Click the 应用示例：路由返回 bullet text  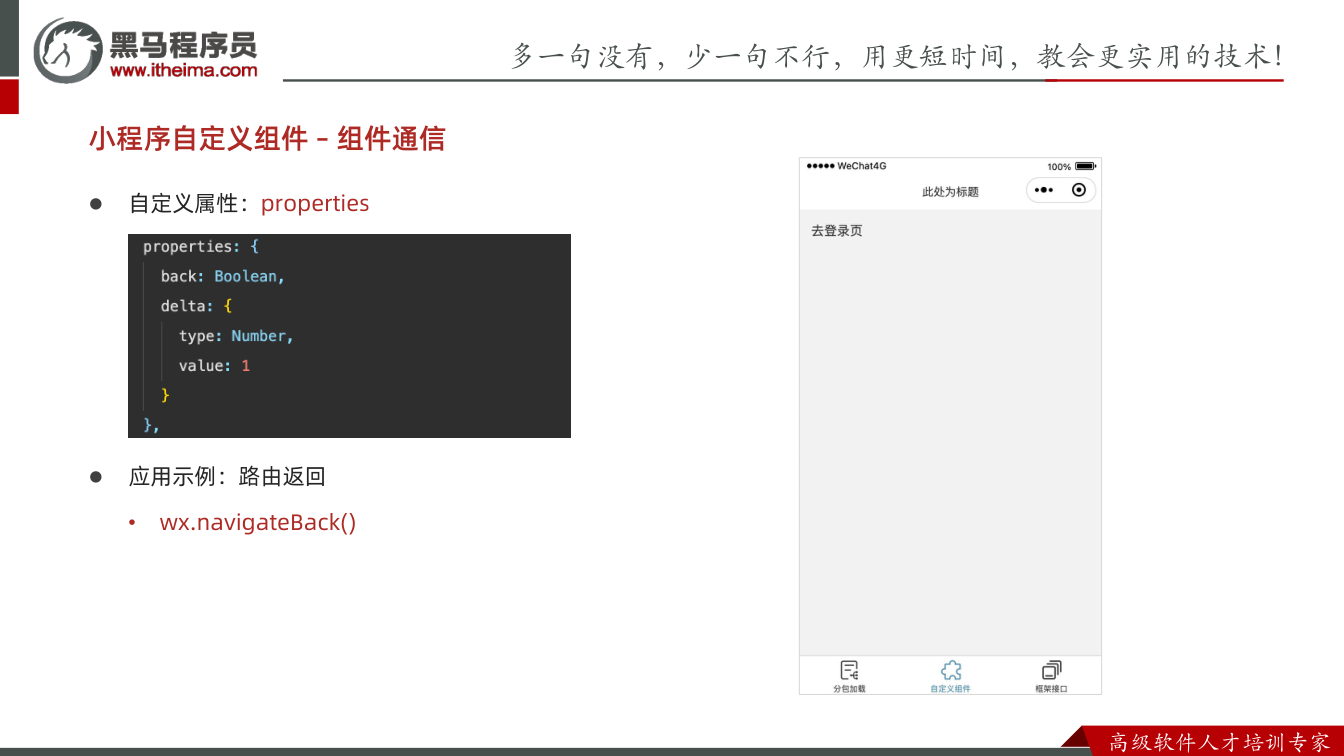227,476
